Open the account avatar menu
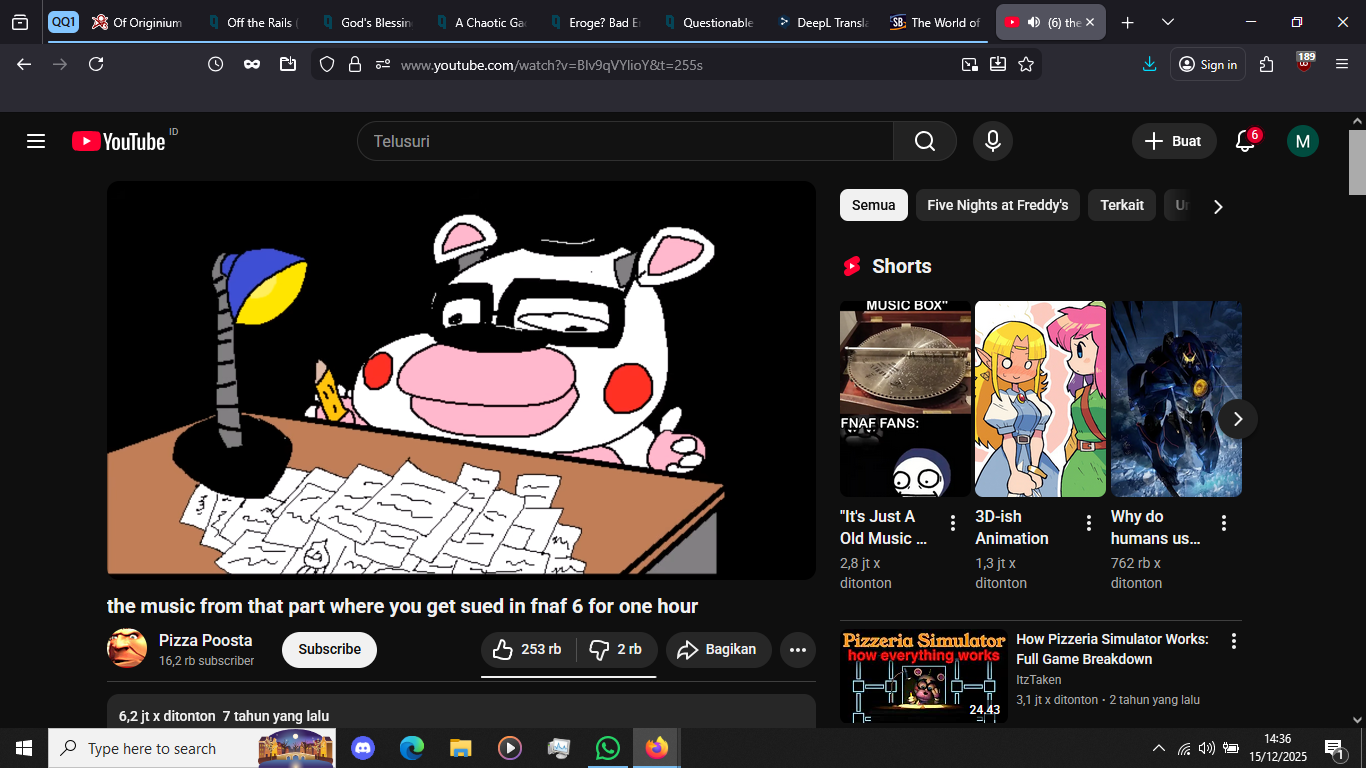 click(1303, 141)
